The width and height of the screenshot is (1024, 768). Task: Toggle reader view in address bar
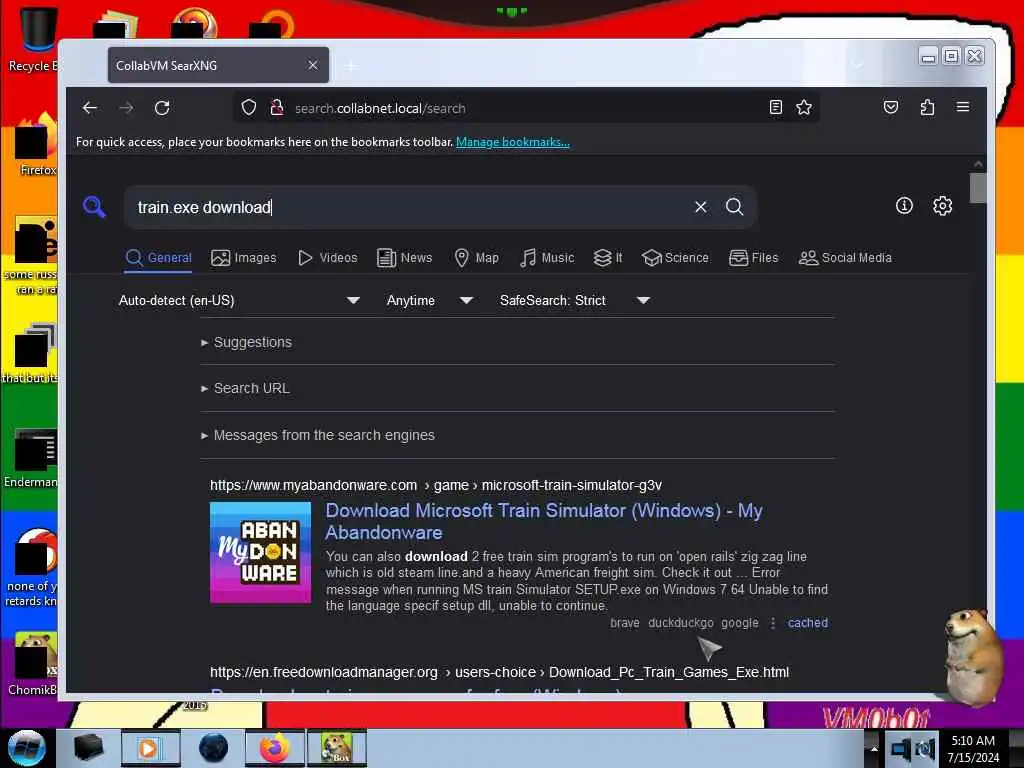(775, 107)
